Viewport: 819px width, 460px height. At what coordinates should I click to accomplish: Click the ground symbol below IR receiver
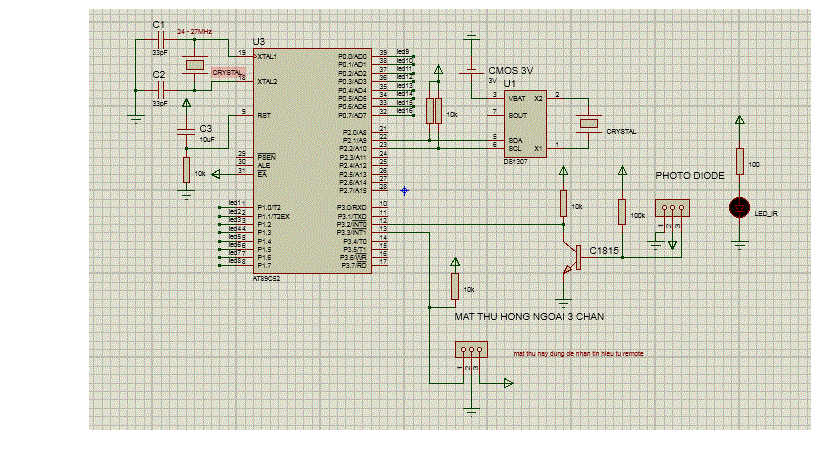(471, 411)
